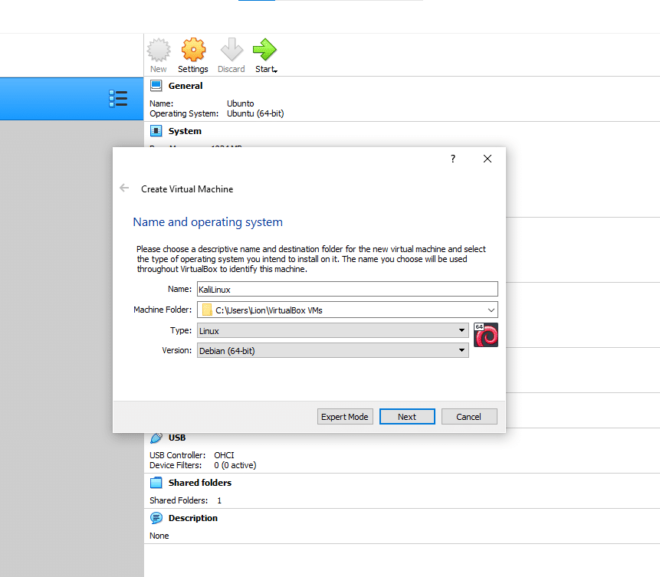The image size is (660, 577).
Task: Open the General section heading
Action: coord(185,86)
